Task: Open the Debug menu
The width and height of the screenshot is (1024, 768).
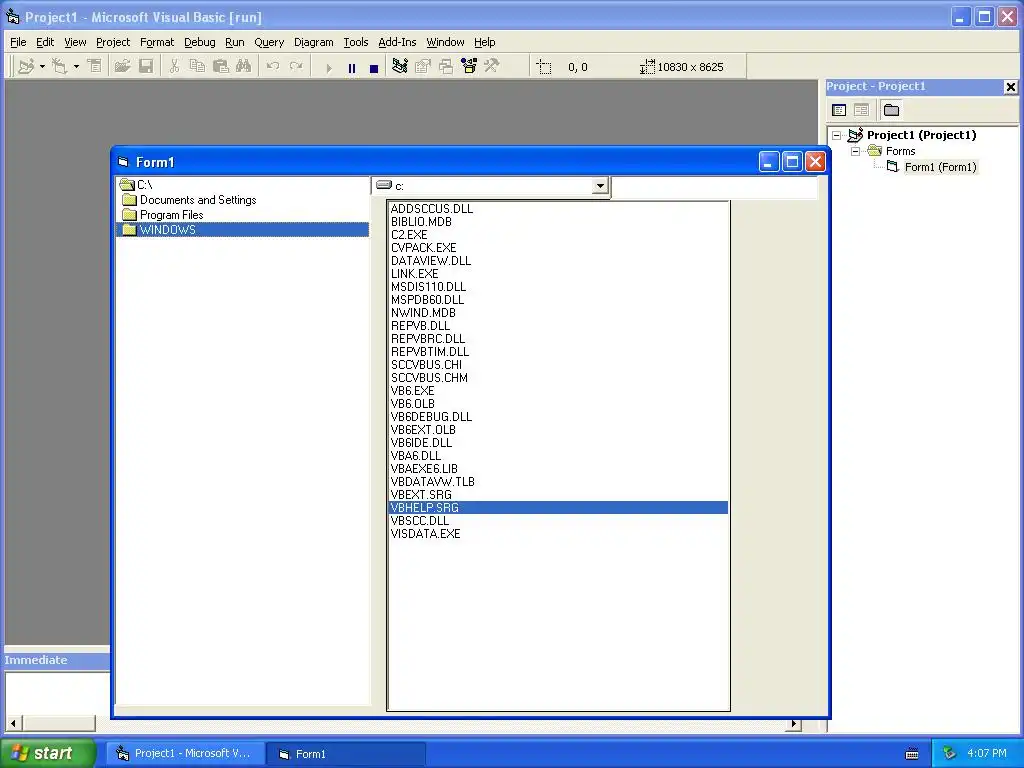Action: click(x=200, y=42)
